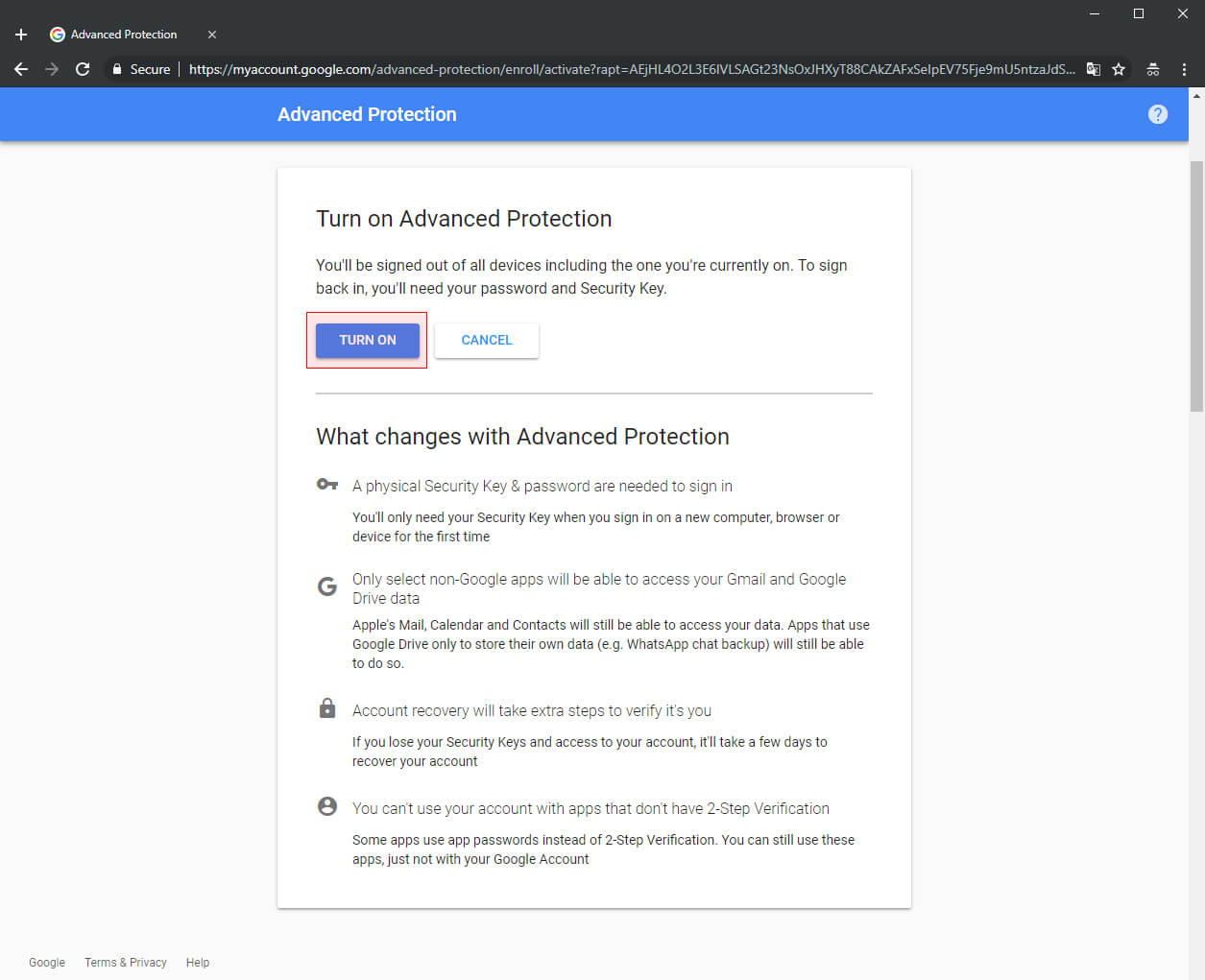Image resolution: width=1205 pixels, height=980 pixels.
Task: Reload the current page
Action: coord(83,69)
